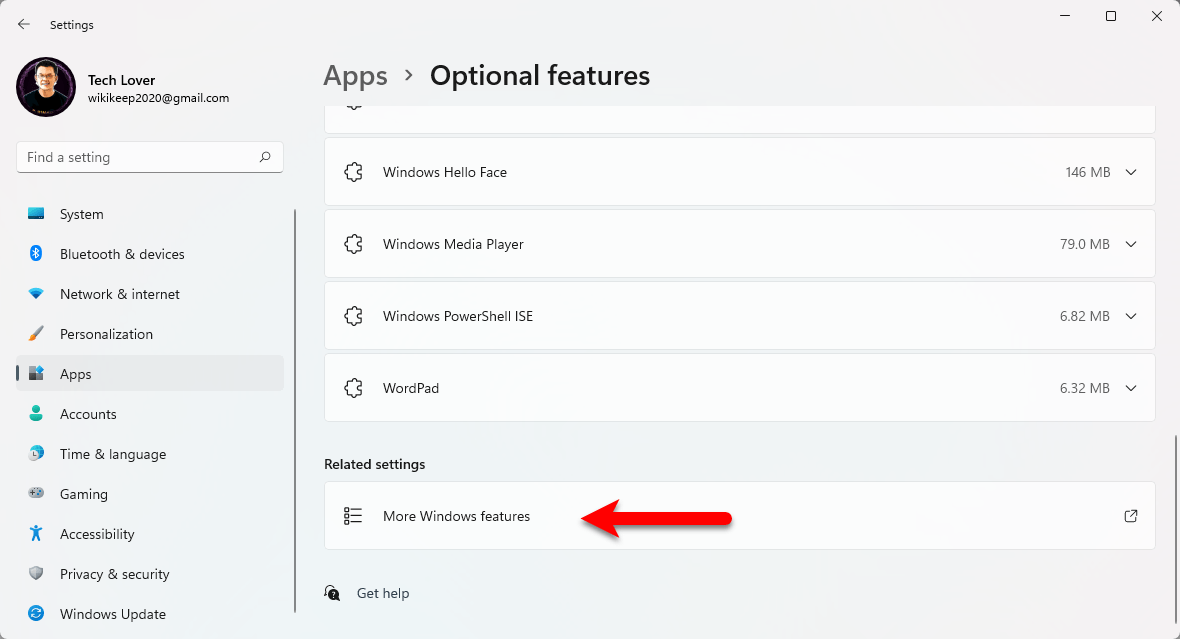Click the Windows Update sync icon
This screenshot has width=1180, height=639.
coord(36,613)
